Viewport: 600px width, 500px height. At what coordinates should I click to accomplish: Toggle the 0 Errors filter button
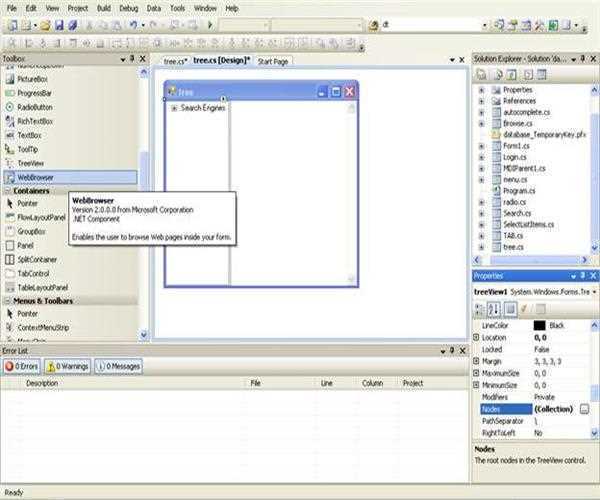tap(22, 366)
